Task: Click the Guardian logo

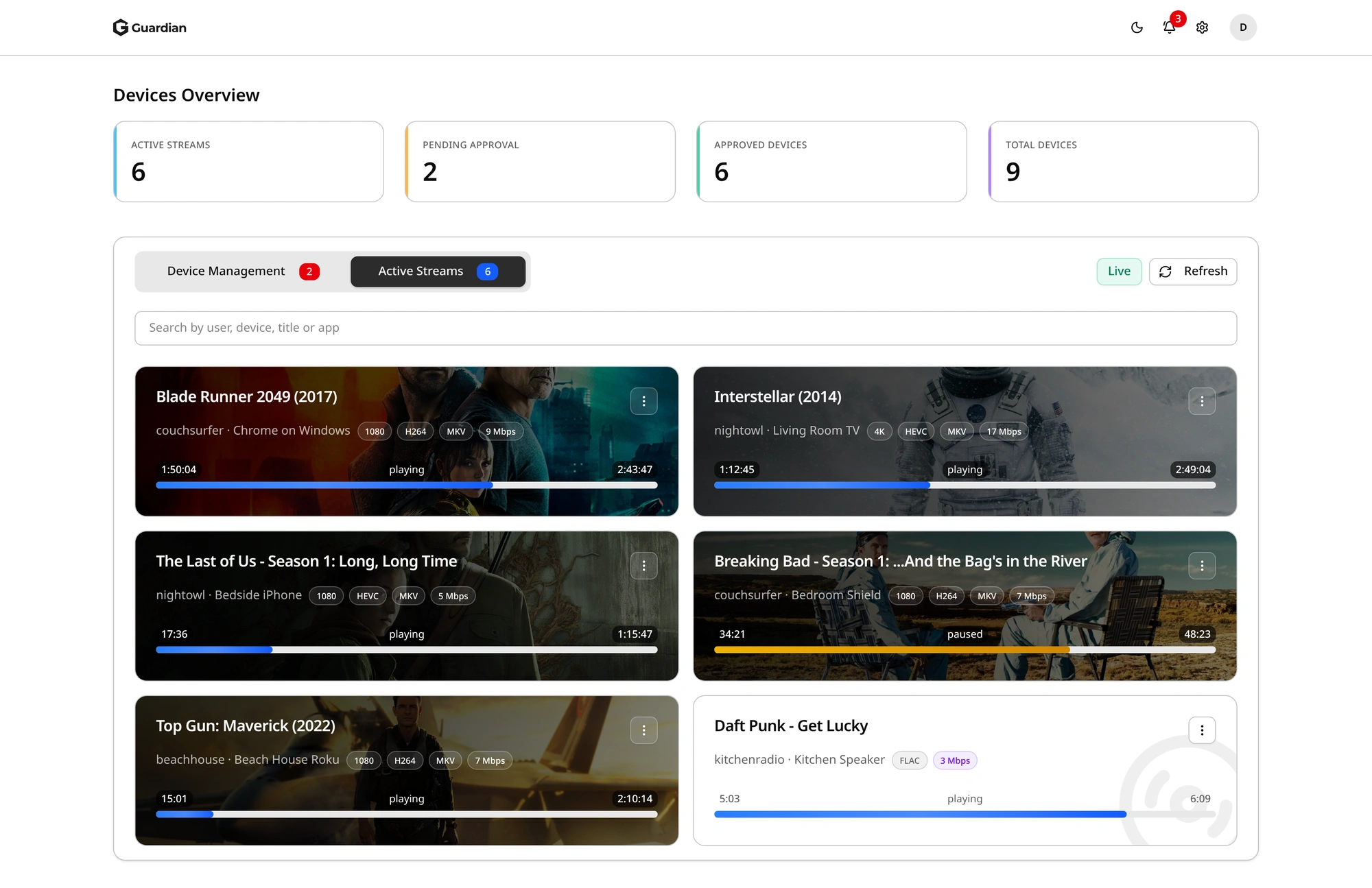Action: [x=150, y=27]
